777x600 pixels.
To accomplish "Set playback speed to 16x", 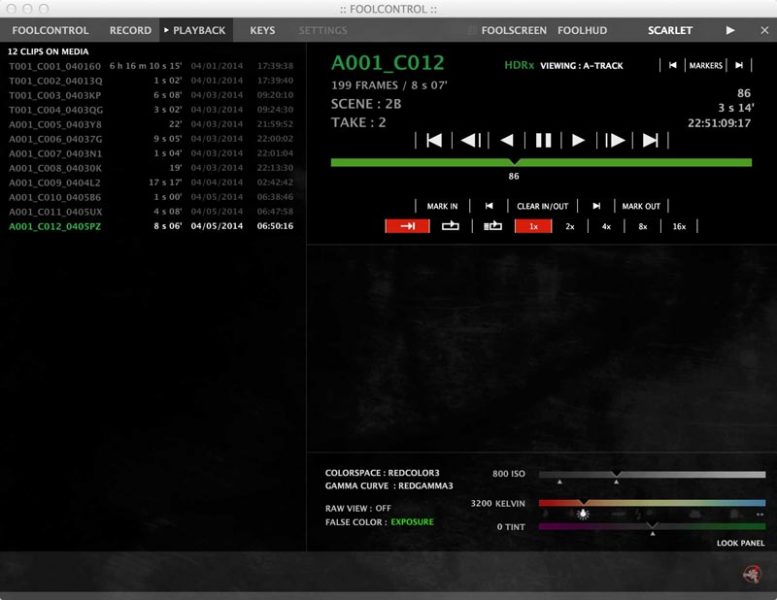I will (x=679, y=226).
